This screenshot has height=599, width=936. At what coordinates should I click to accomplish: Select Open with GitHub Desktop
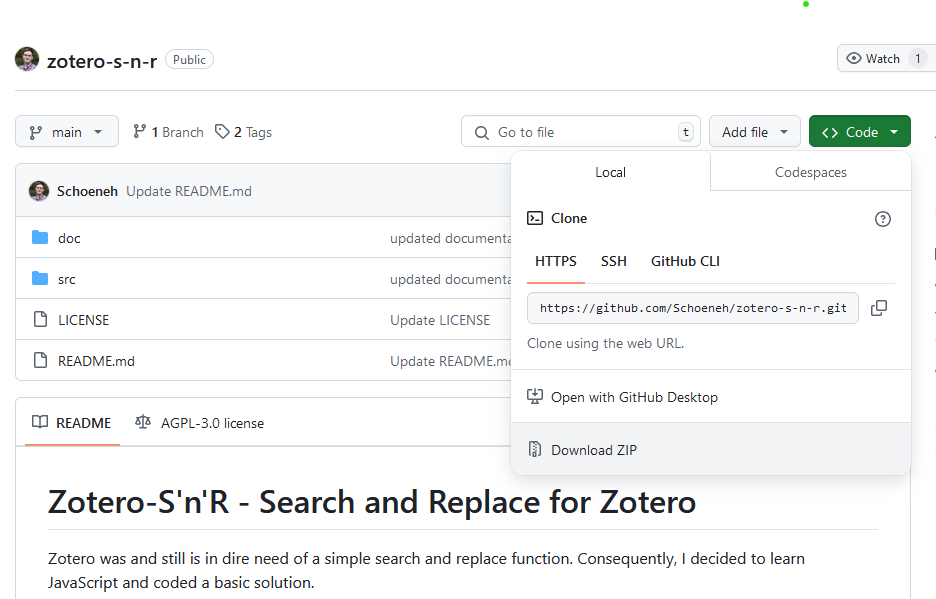point(633,396)
